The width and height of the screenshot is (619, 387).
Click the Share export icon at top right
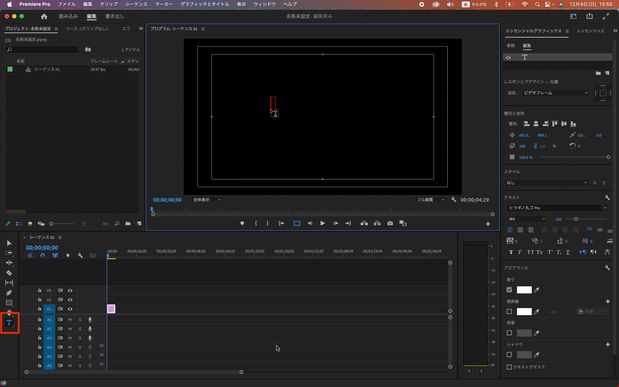tap(589, 16)
